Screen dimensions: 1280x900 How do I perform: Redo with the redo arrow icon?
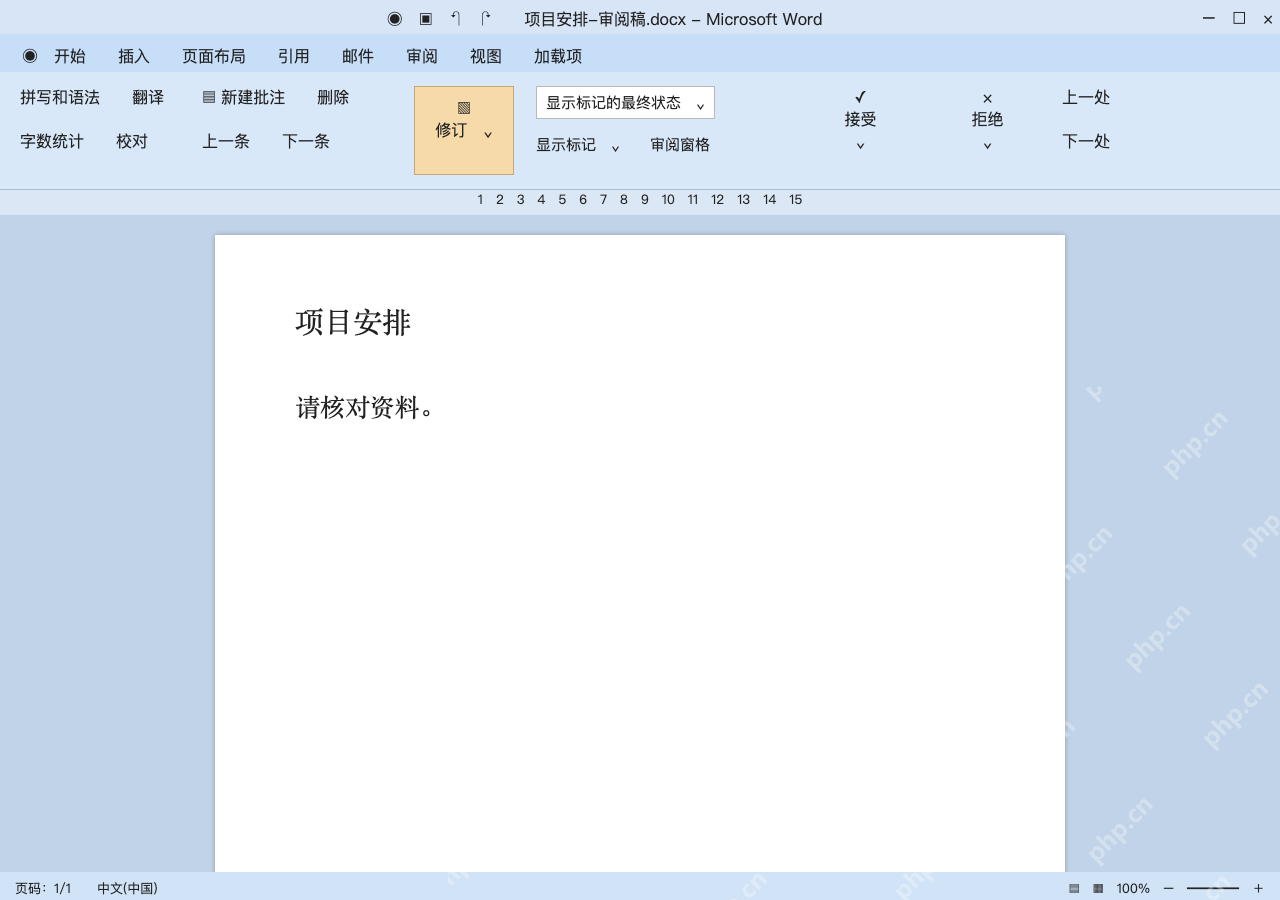pyautogui.click(x=486, y=19)
